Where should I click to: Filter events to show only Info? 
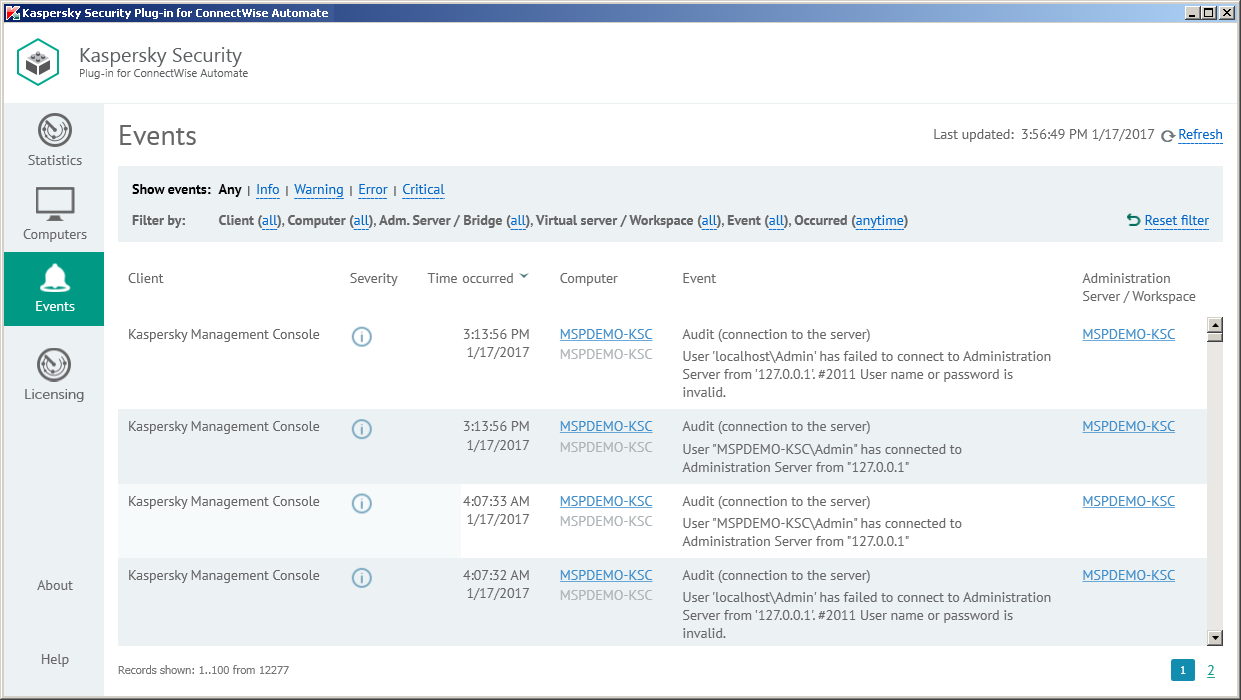[267, 189]
